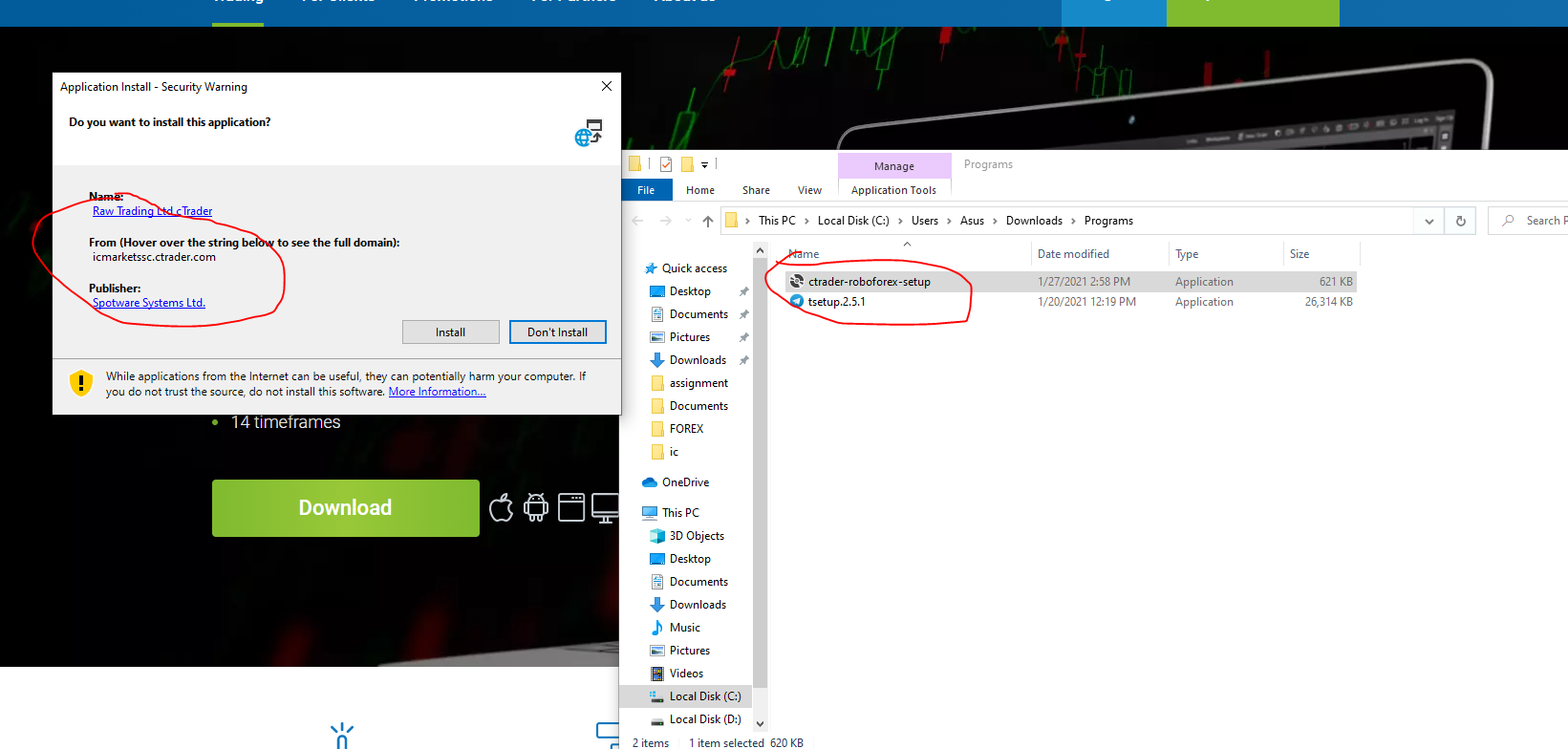Click the pin icon beside Quick access Desktop
Viewport: 1568px width, 749px height.
click(743, 291)
